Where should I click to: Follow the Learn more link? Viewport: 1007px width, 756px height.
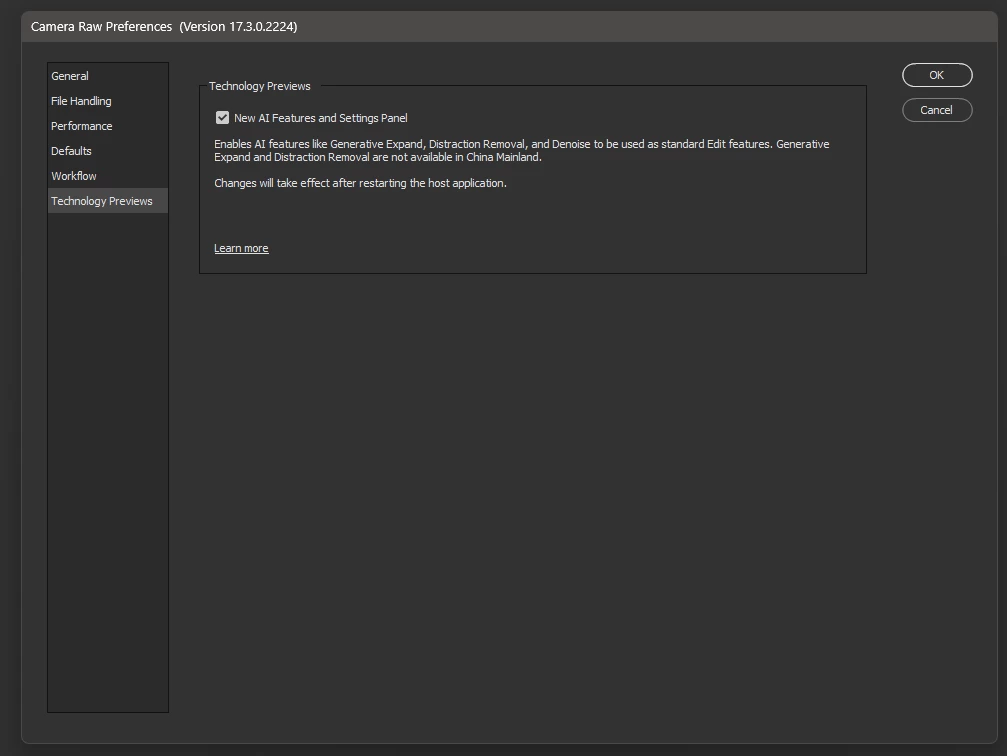coord(241,249)
